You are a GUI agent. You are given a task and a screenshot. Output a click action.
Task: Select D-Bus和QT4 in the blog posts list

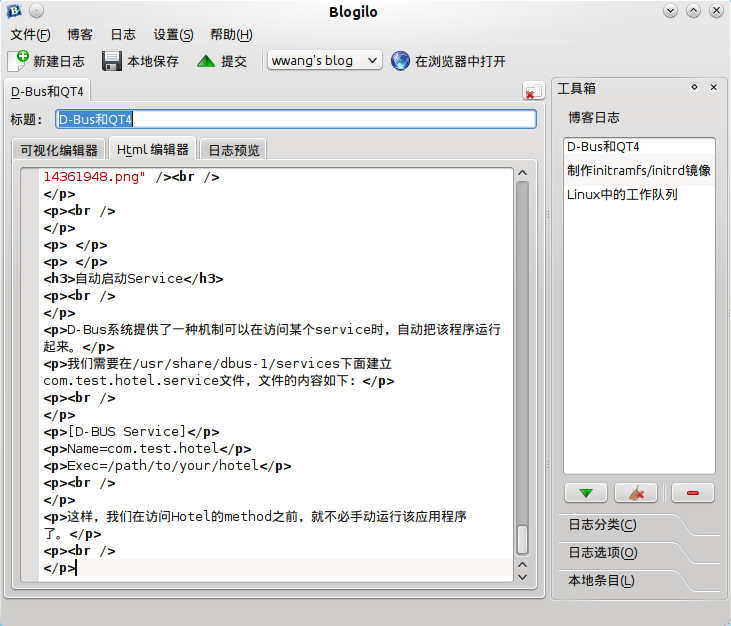639,147
